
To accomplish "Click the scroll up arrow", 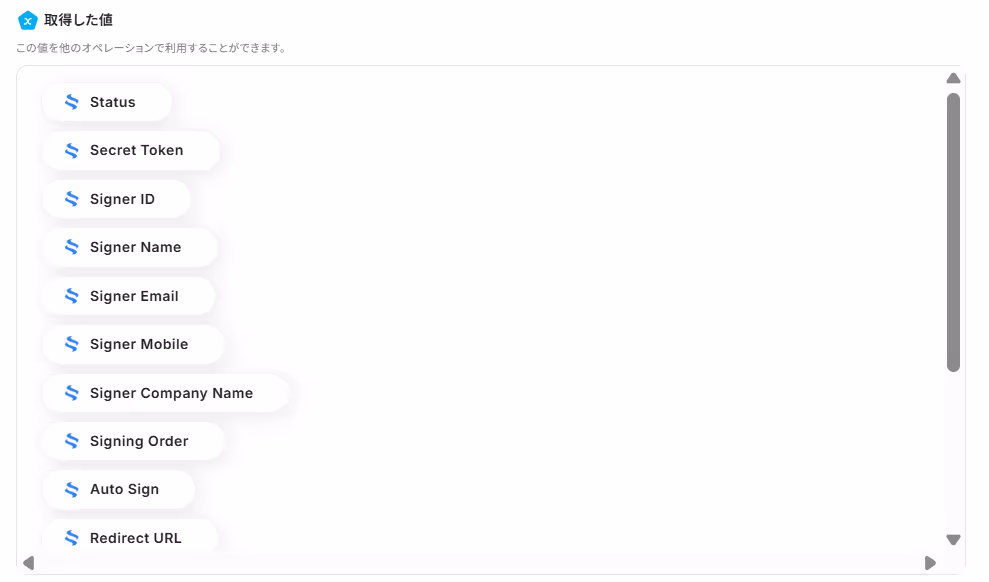I will tap(953, 78).
